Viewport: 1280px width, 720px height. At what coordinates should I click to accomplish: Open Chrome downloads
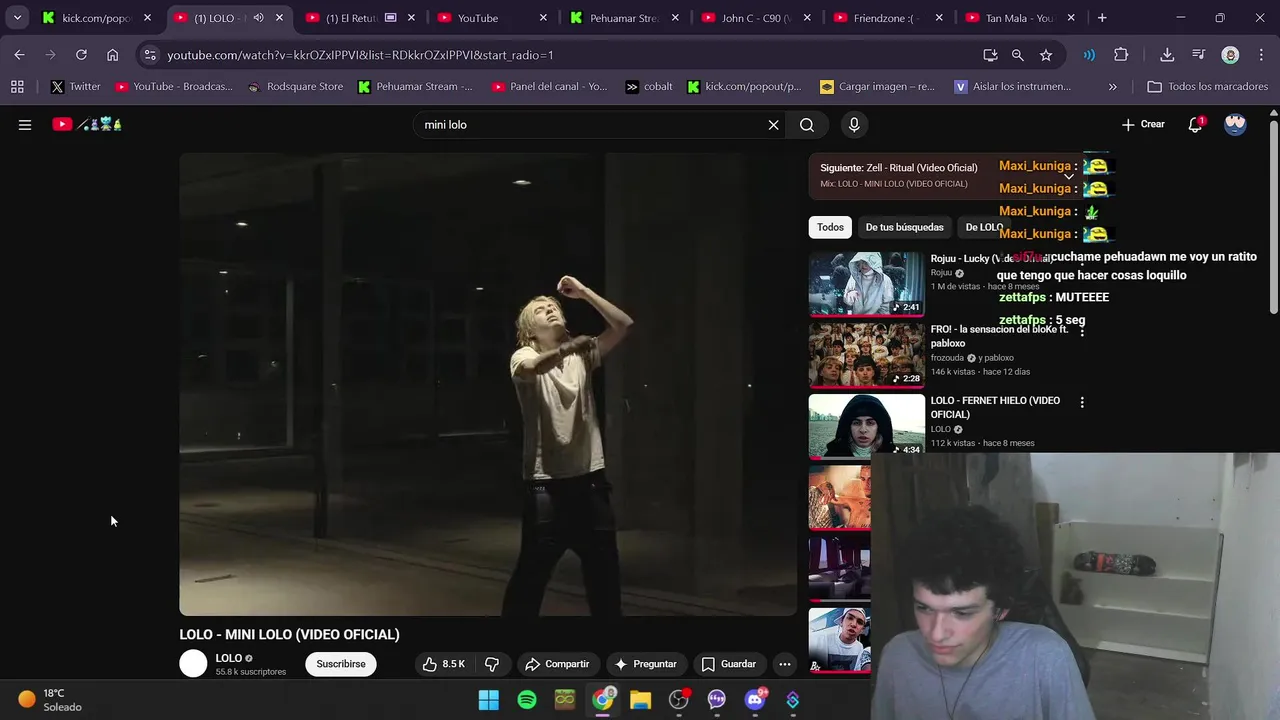pyautogui.click(x=1167, y=55)
